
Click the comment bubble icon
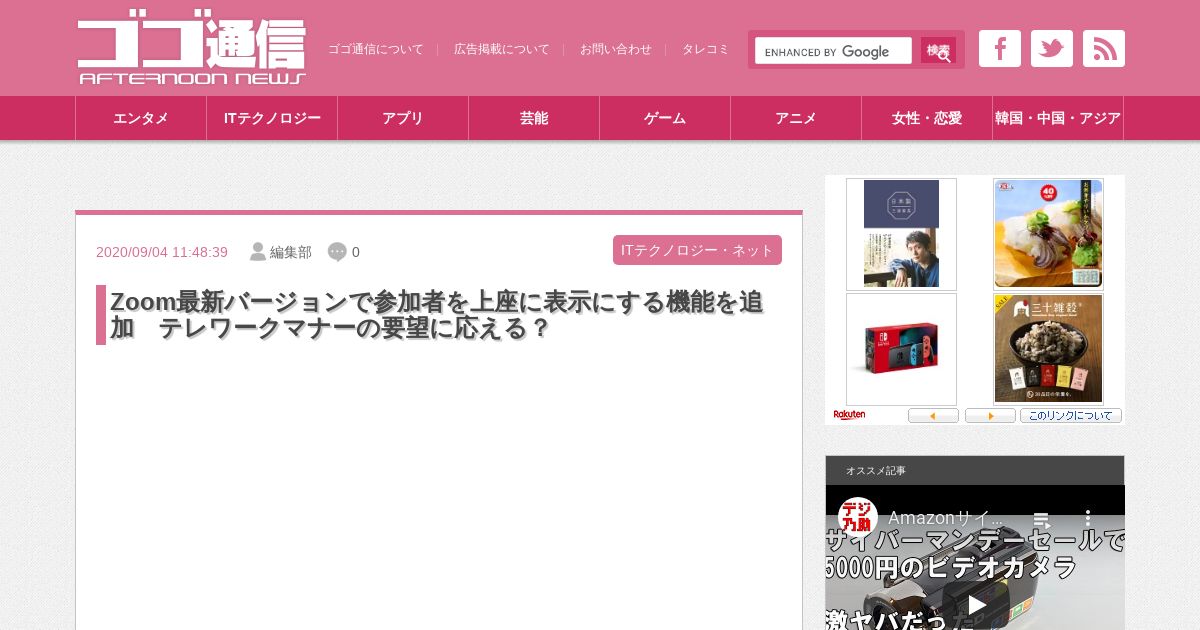(337, 252)
